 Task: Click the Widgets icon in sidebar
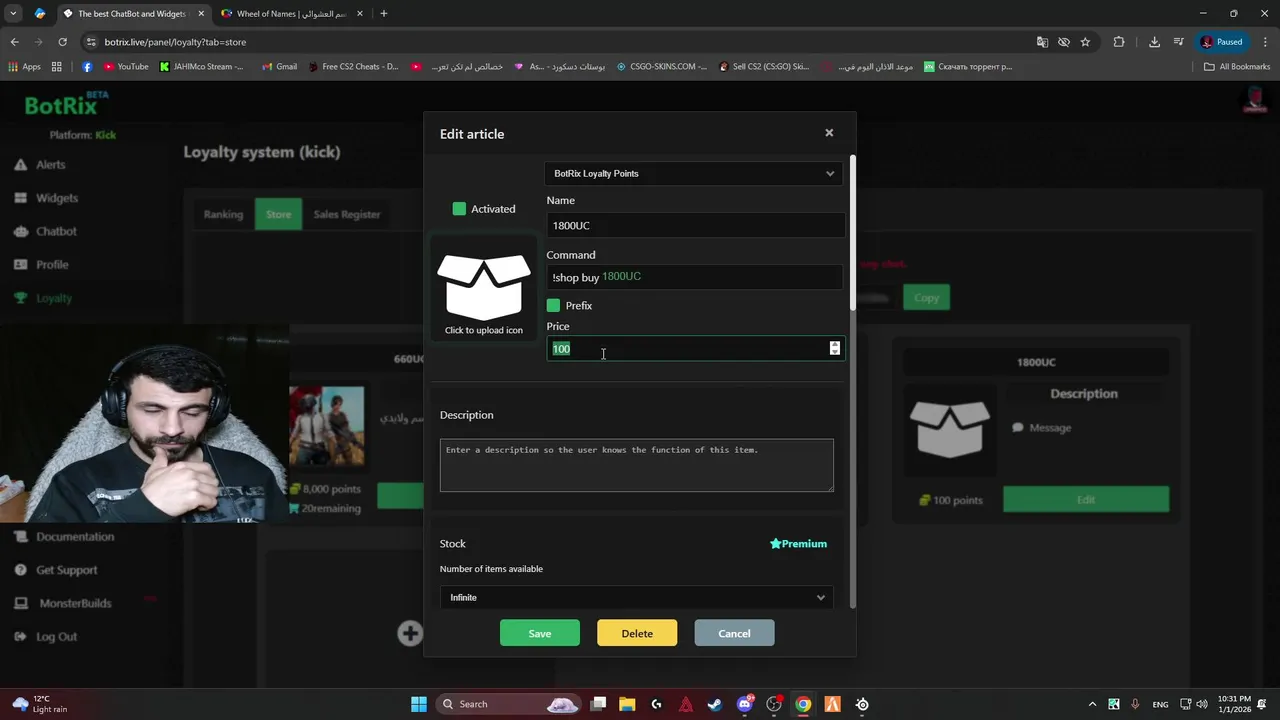pyautogui.click(x=20, y=198)
